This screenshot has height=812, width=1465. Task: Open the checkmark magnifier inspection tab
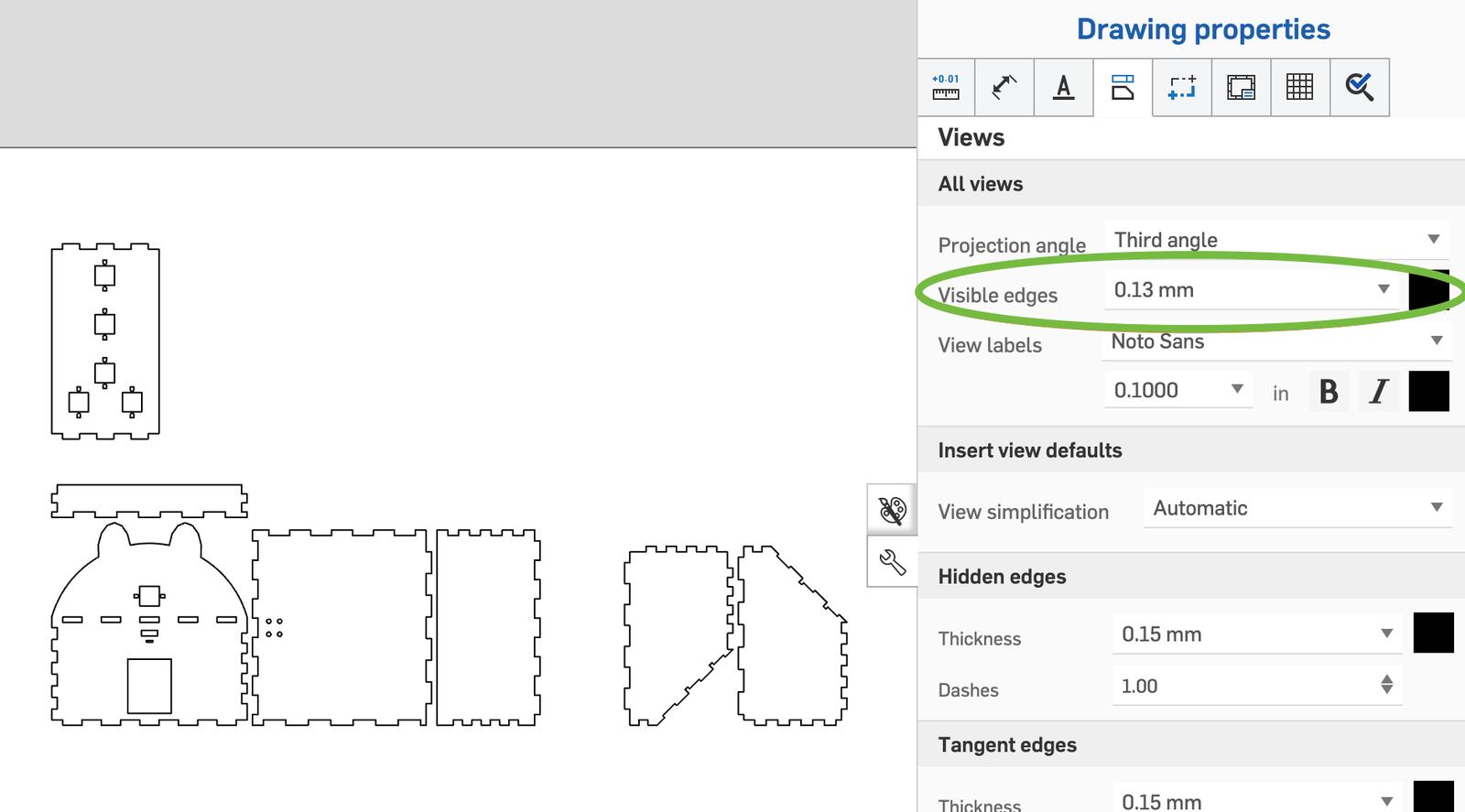(x=1359, y=87)
